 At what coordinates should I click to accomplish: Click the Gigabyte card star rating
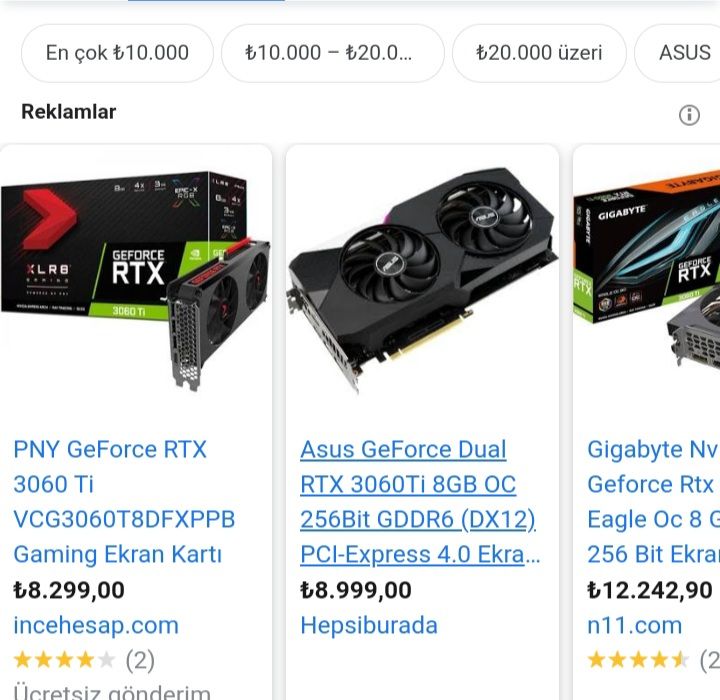pyautogui.click(x=654, y=660)
